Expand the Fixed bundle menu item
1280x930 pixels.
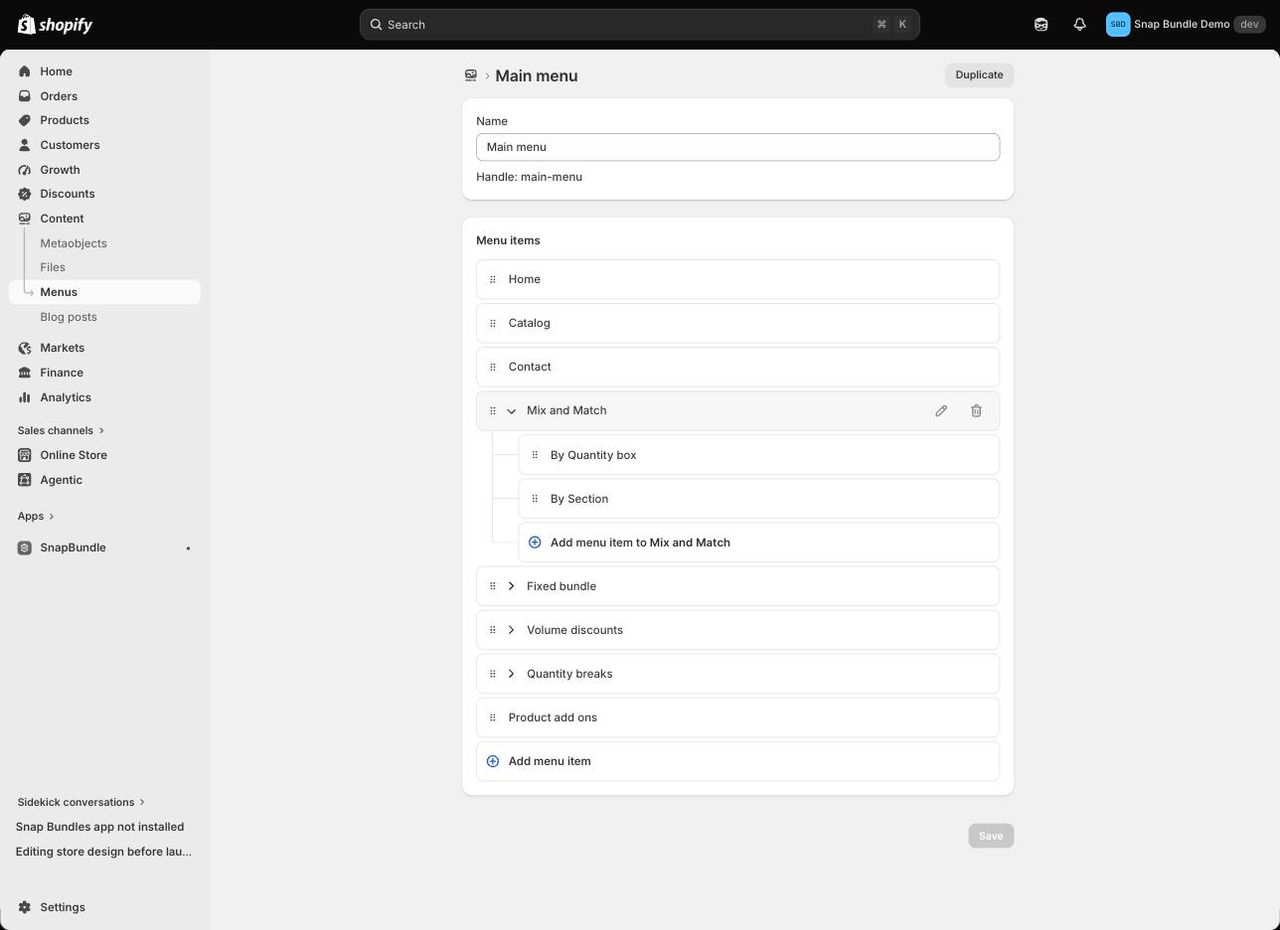coord(511,586)
